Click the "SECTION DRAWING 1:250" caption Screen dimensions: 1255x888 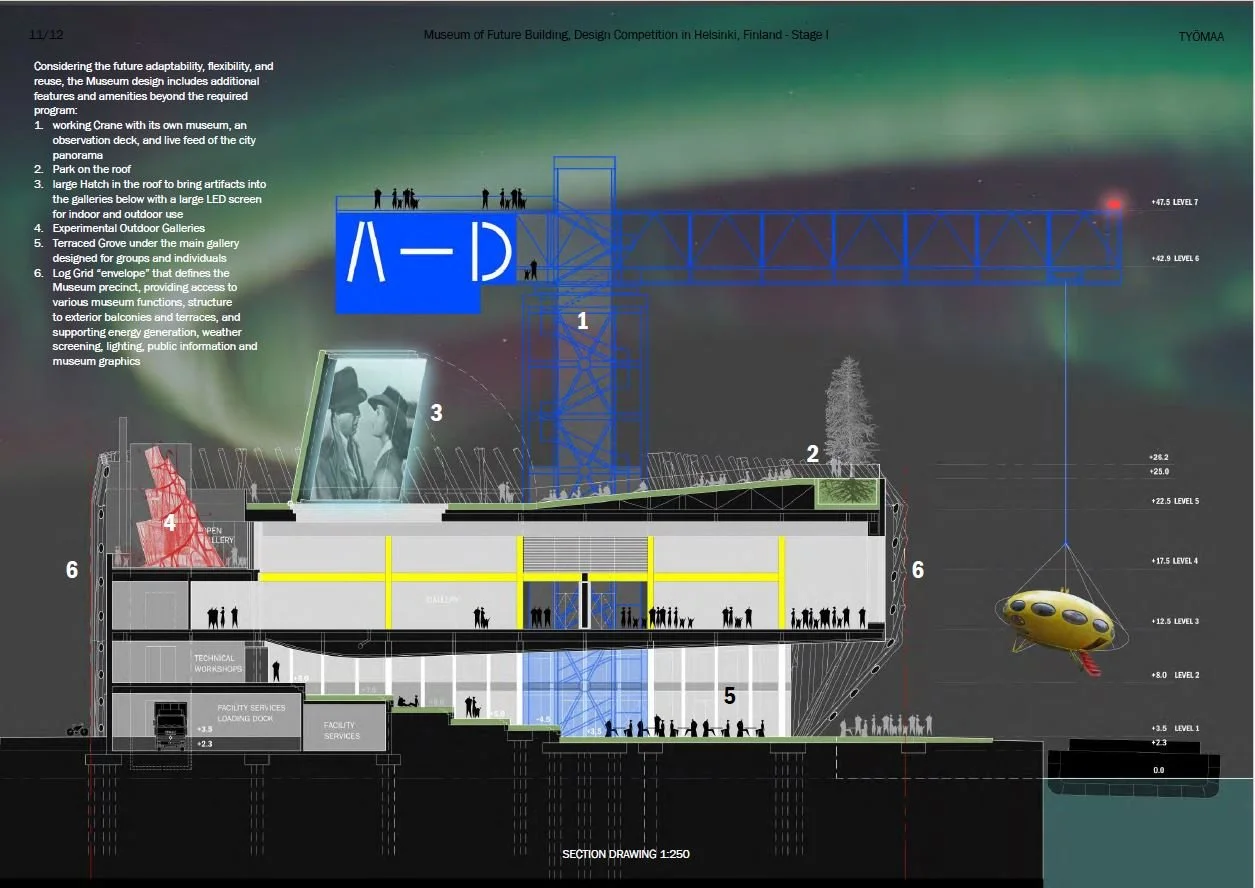626,854
